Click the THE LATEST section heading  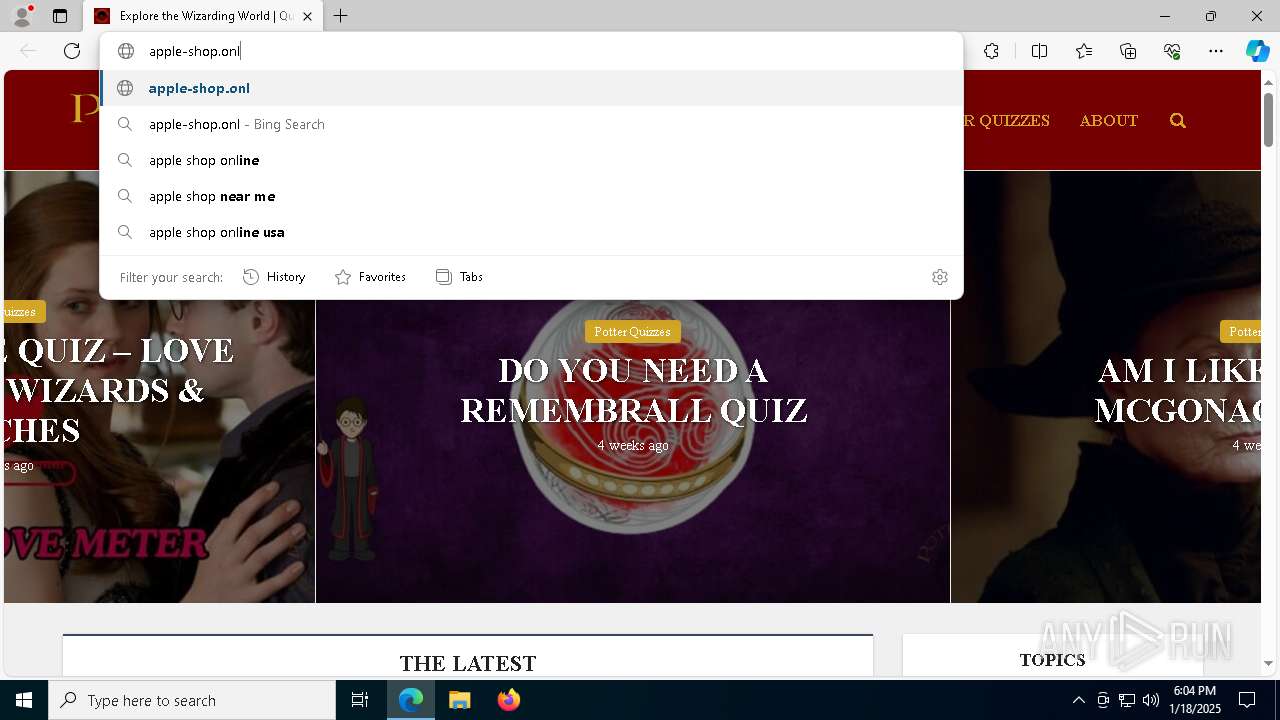(468, 663)
